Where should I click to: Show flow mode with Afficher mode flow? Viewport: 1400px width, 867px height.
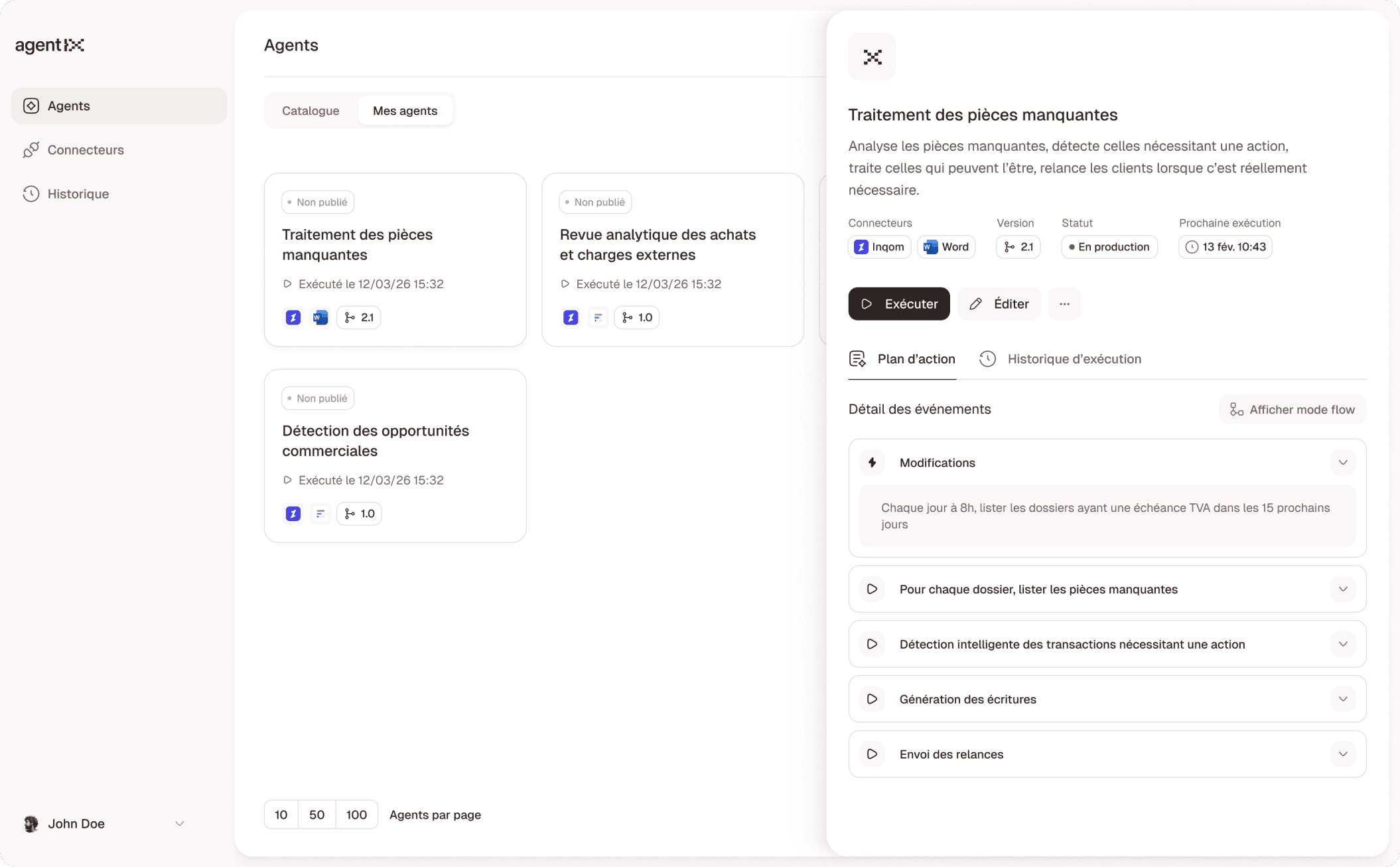click(1291, 409)
